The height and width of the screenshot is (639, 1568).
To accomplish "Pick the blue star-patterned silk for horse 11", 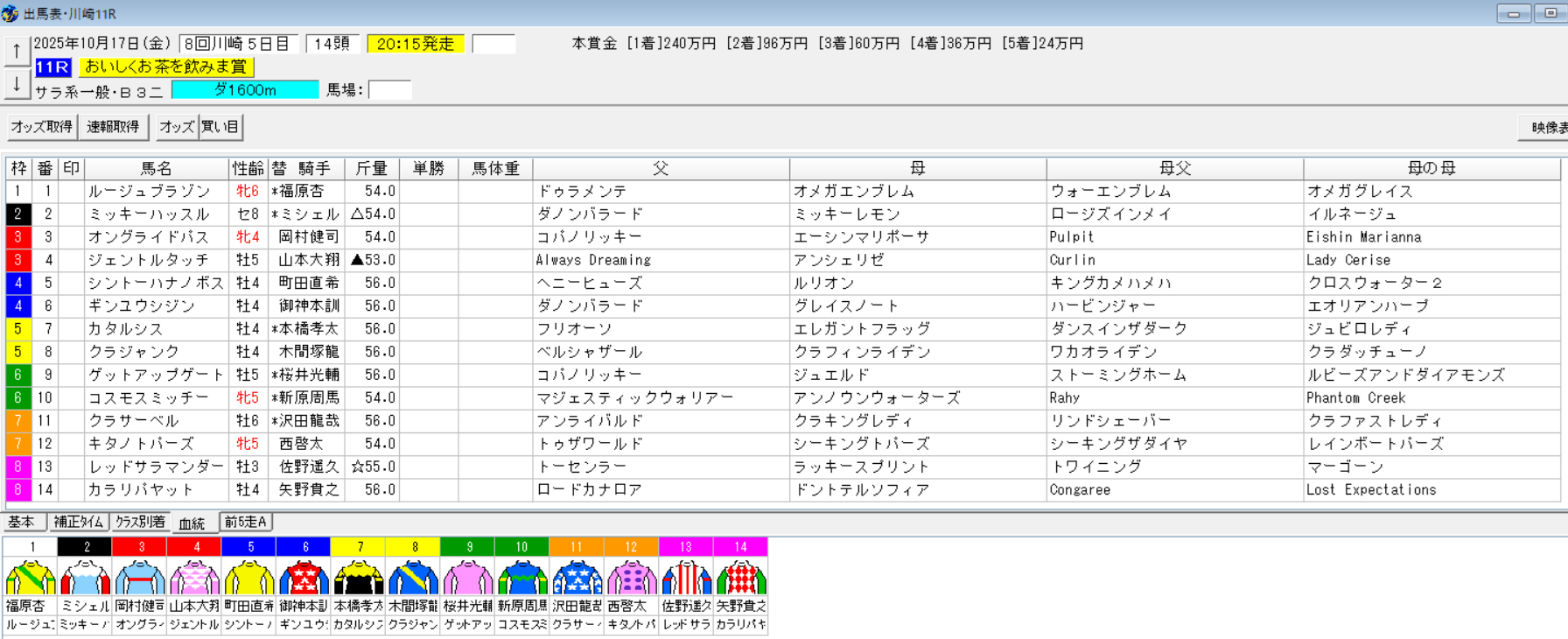I will coord(577,578).
